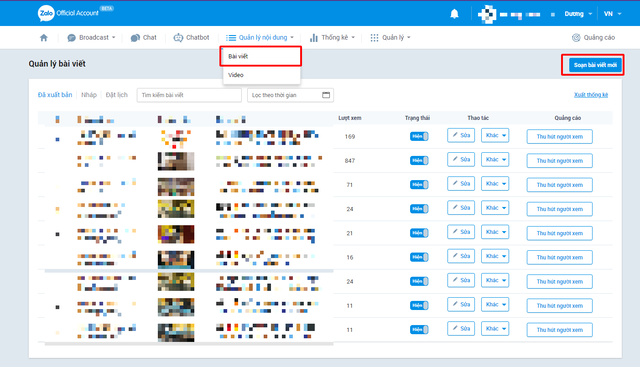Click the Zalo Official Account logo
This screenshot has width=640, height=367.
[x=75, y=13]
